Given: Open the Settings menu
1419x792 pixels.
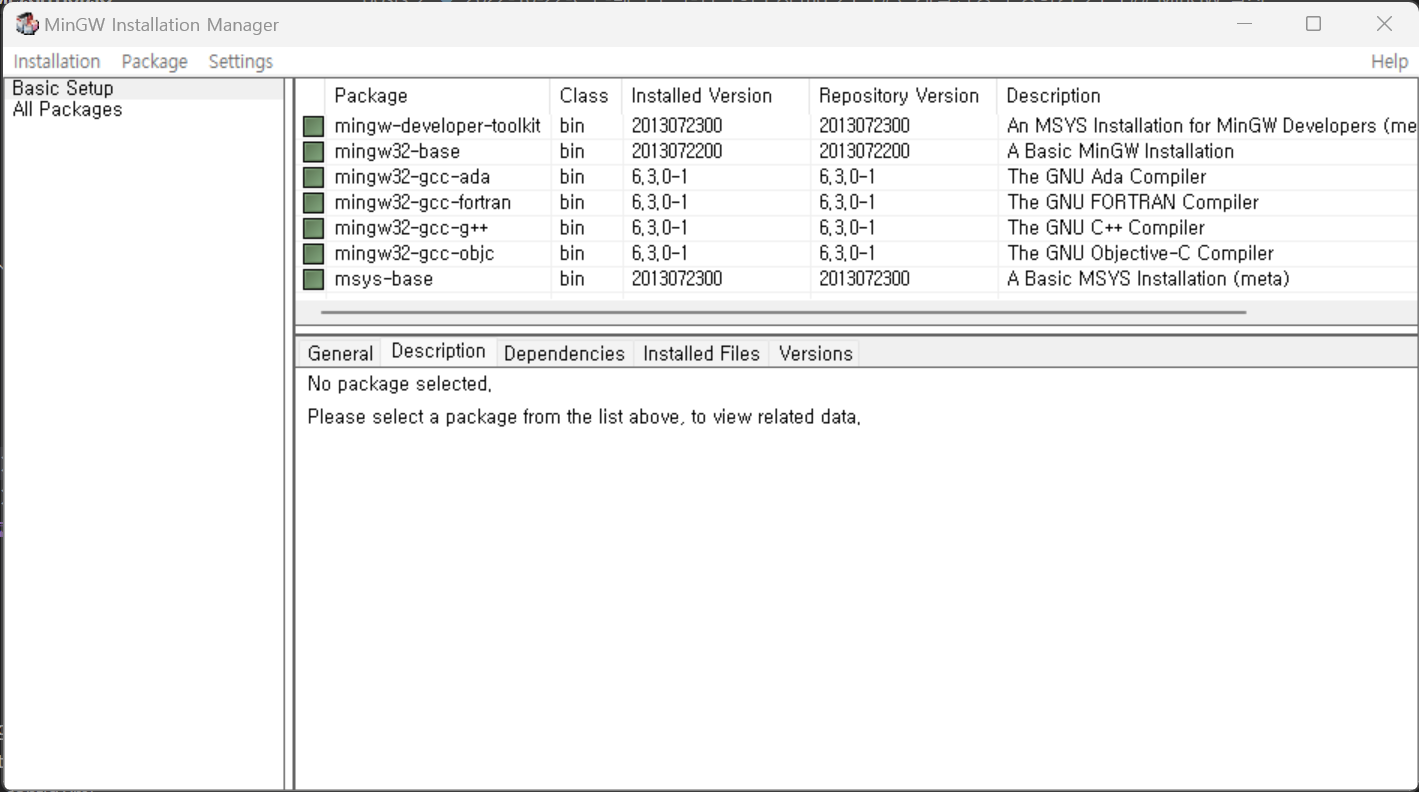Looking at the screenshot, I should [x=240, y=61].
